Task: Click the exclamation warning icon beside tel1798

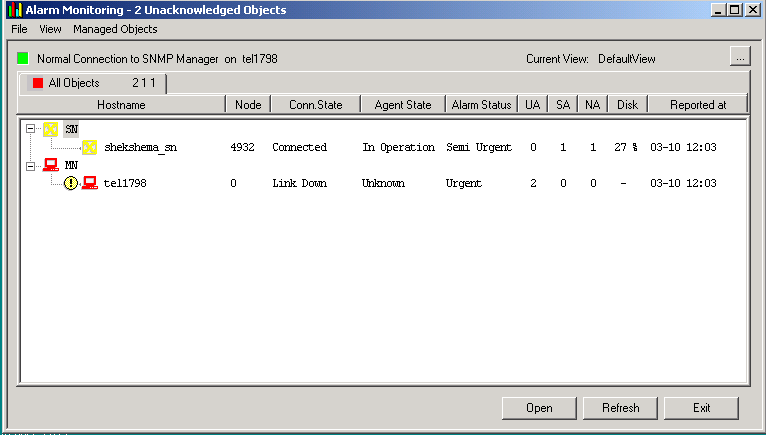Action: point(71,183)
